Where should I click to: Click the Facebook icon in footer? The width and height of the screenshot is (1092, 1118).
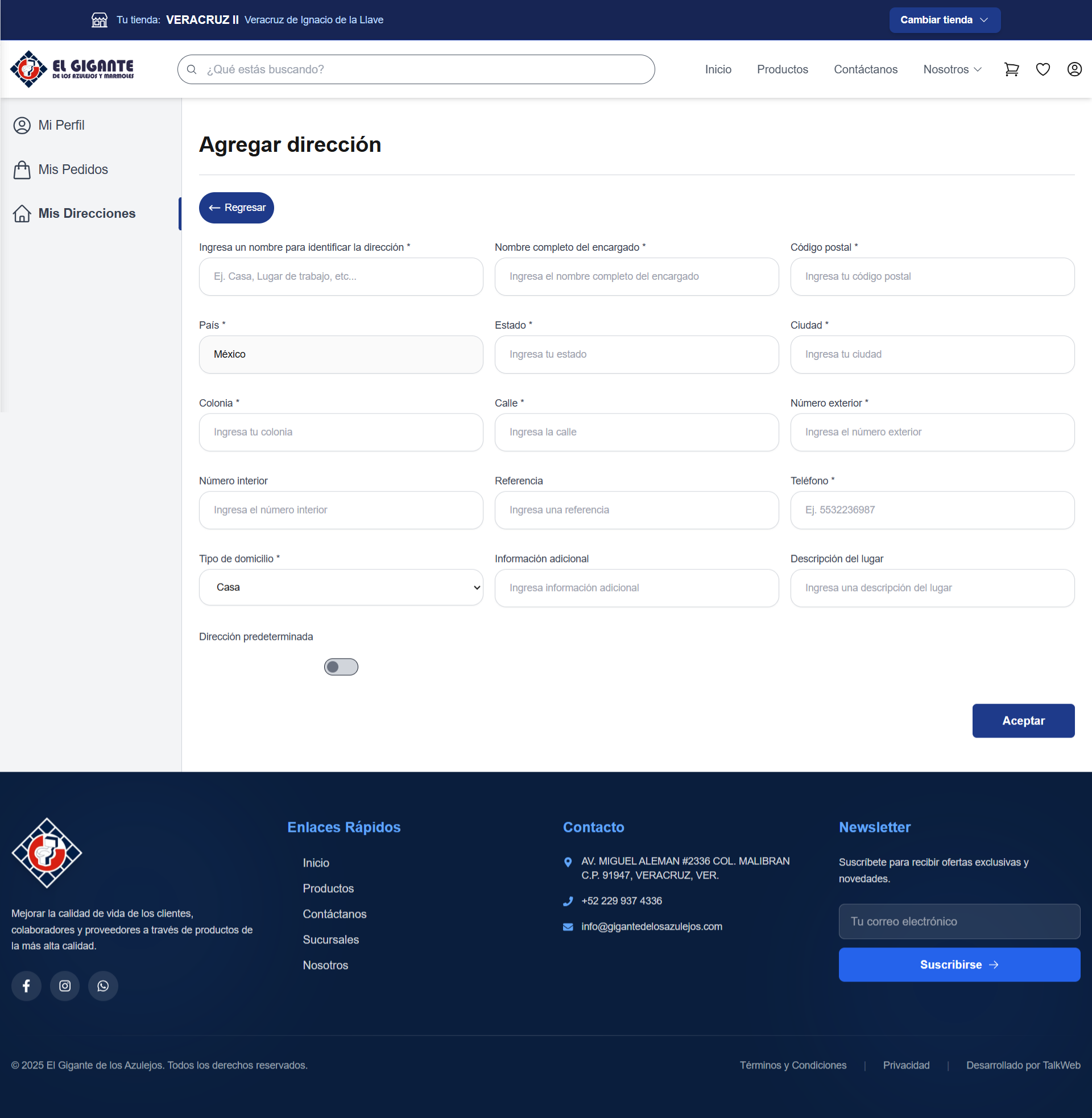[26, 986]
